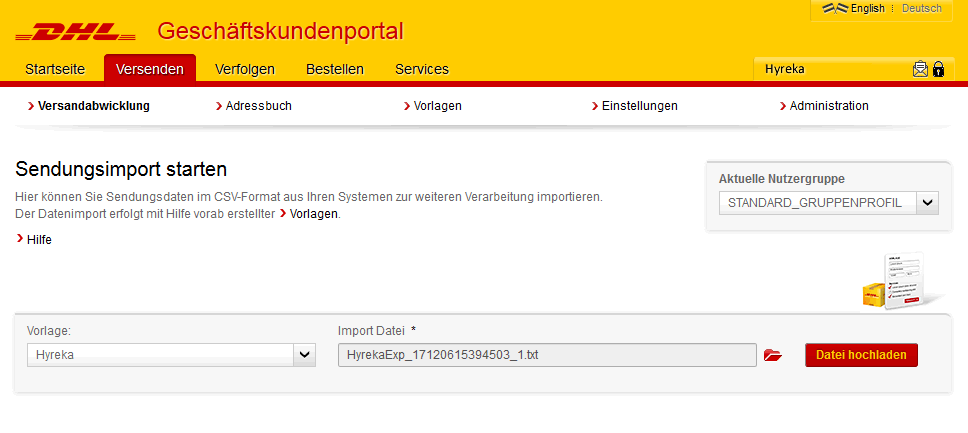Click the English flags icon

coord(835,9)
